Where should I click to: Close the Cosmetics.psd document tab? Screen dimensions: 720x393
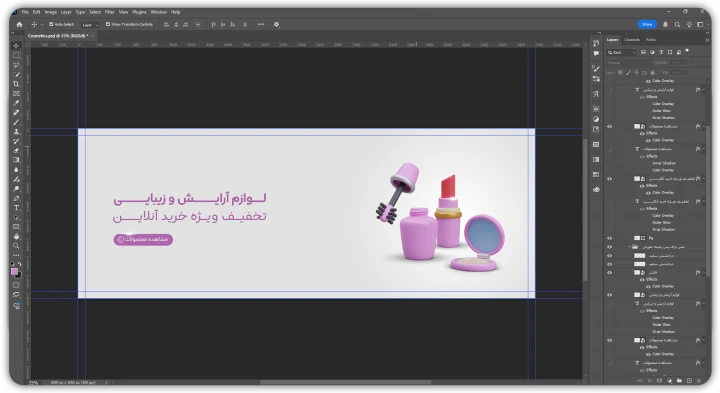[92, 35]
